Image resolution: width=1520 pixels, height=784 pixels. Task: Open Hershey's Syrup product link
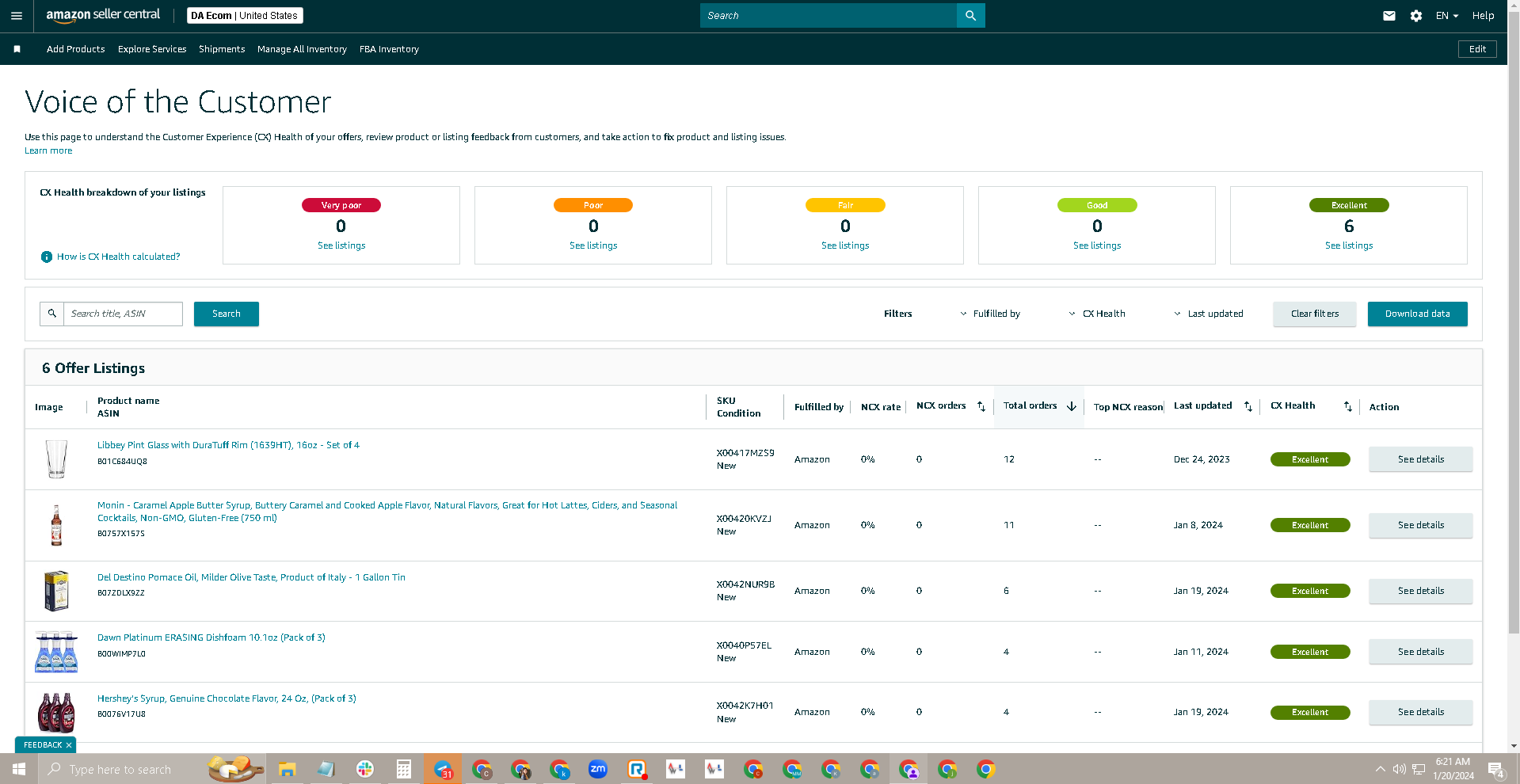click(x=227, y=698)
